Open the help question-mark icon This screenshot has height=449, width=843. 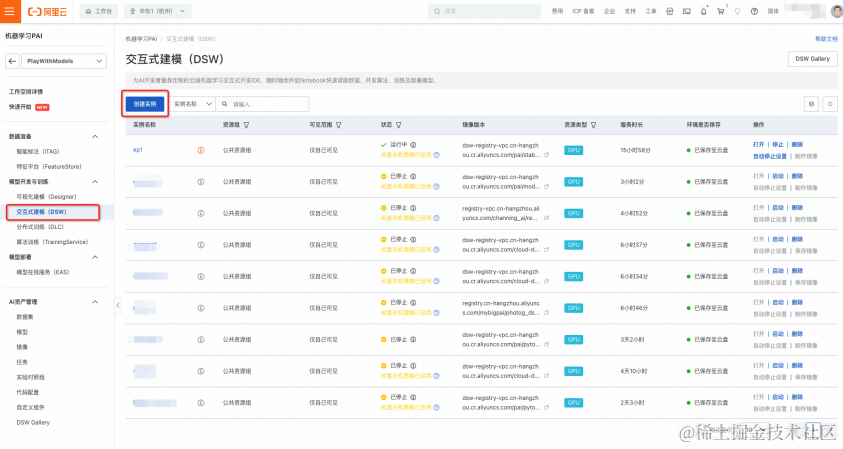[754, 11]
